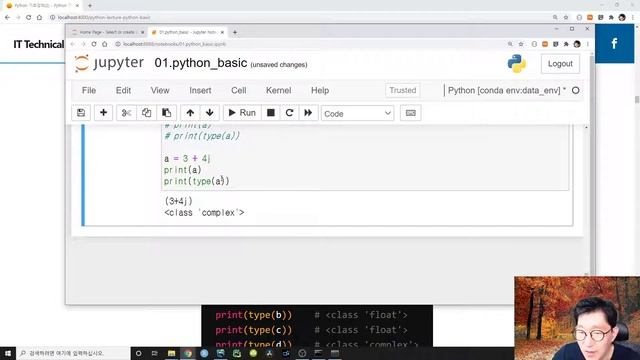The height and width of the screenshot is (360, 640).
Task: Open the File menu
Action: pos(89,91)
